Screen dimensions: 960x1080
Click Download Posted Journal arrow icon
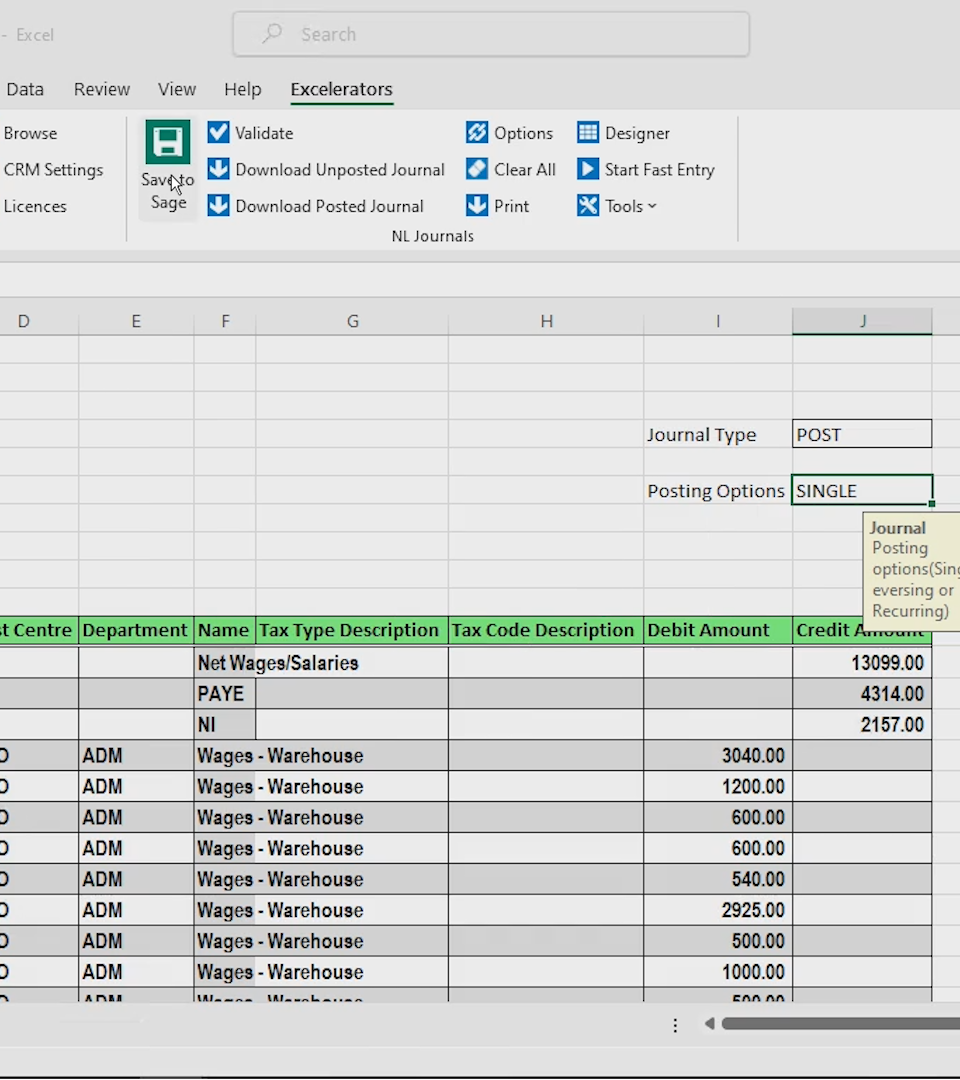pyautogui.click(x=218, y=205)
